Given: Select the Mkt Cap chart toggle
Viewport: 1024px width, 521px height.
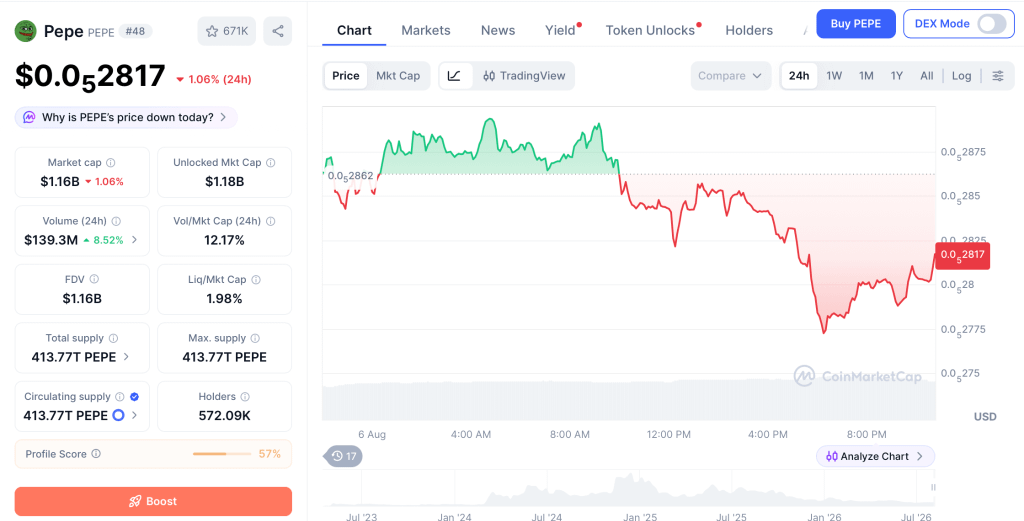Looking at the screenshot, I should point(398,76).
